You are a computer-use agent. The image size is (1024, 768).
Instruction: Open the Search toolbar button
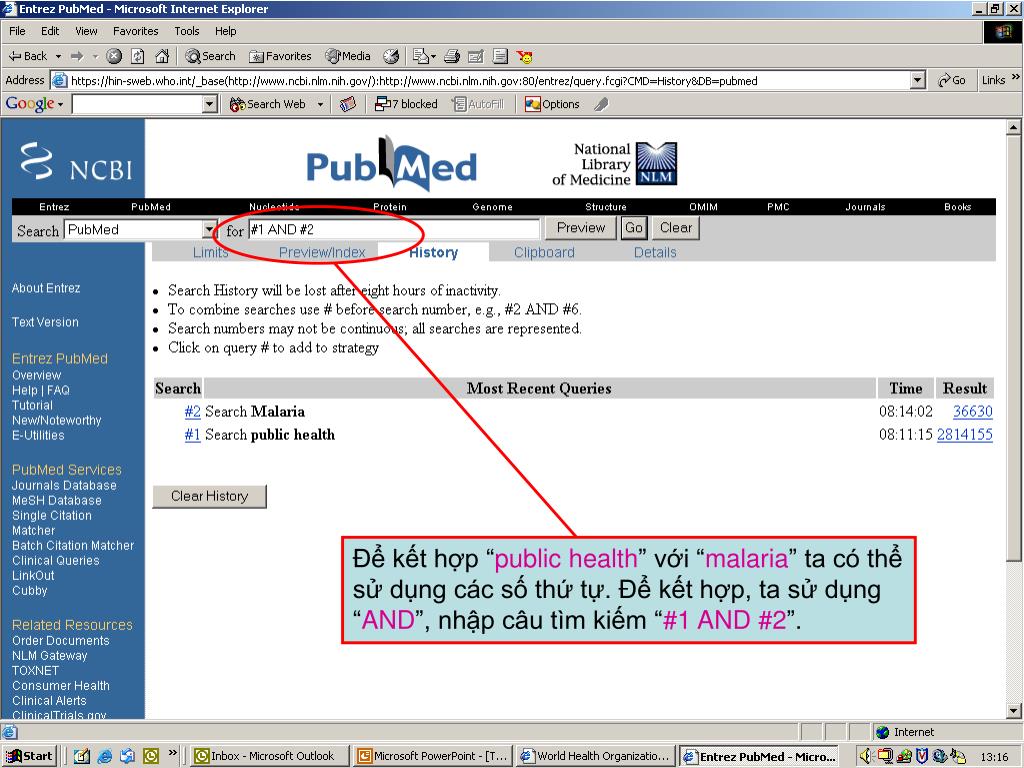(x=210, y=56)
